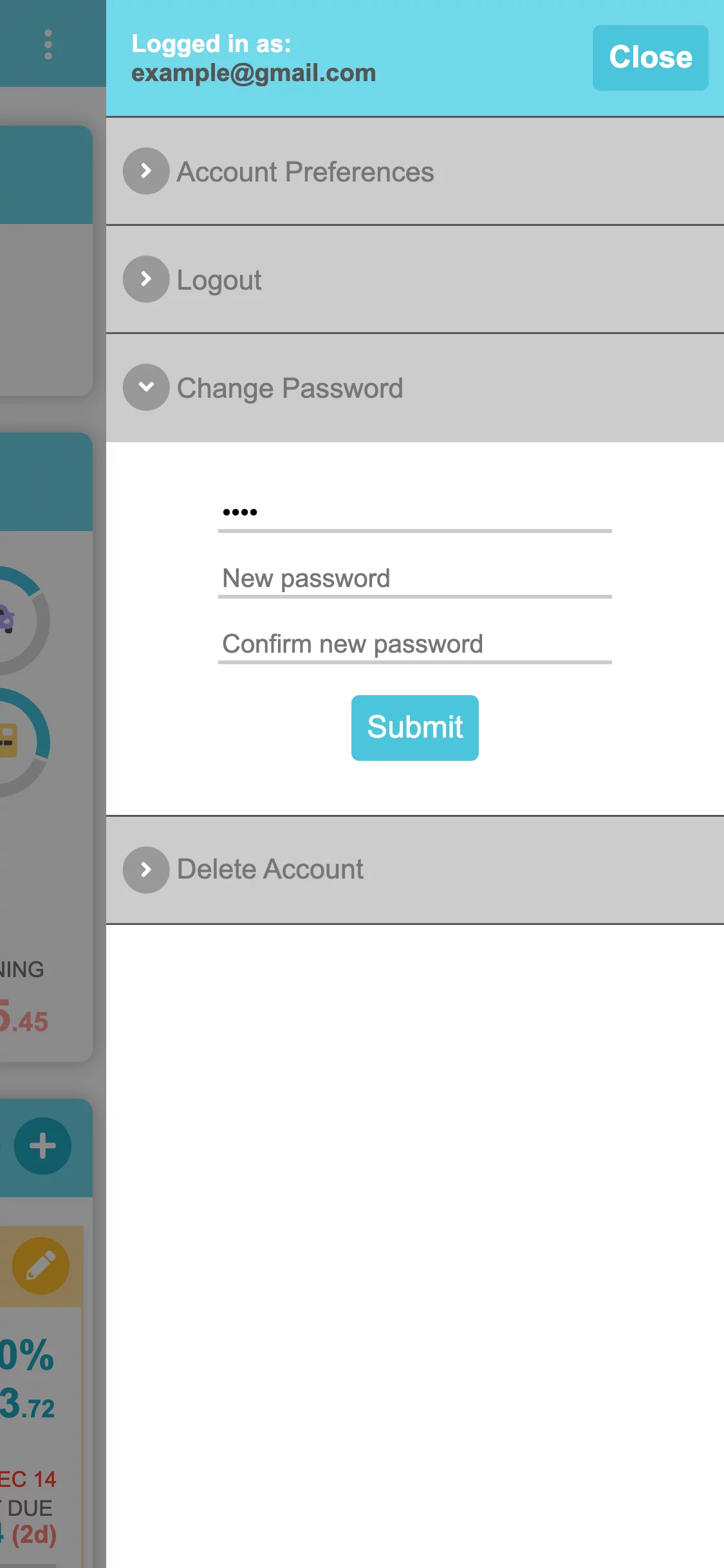This screenshot has height=1568, width=724.
Task: Collapse the Change Password section chevron
Action: point(146,387)
